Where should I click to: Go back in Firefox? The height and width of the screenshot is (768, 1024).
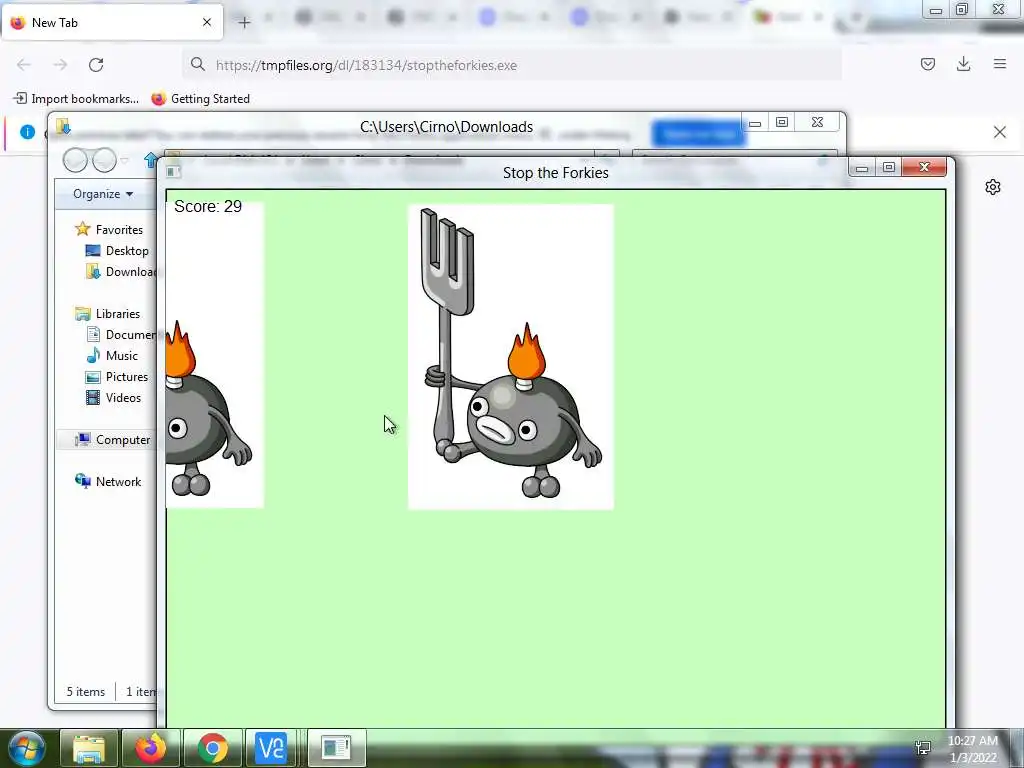point(24,65)
